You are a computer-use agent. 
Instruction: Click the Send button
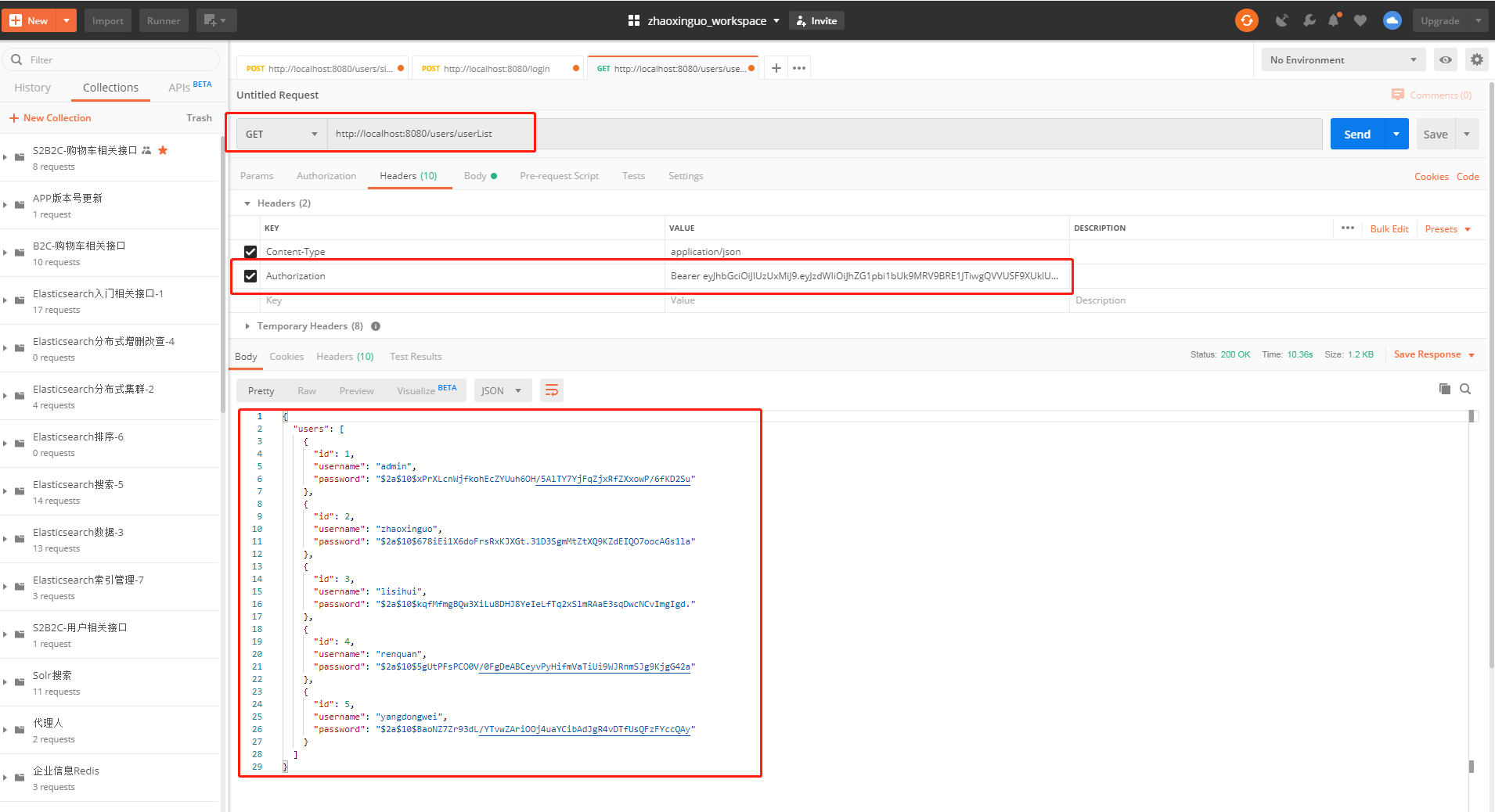click(x=1357, y=133)
